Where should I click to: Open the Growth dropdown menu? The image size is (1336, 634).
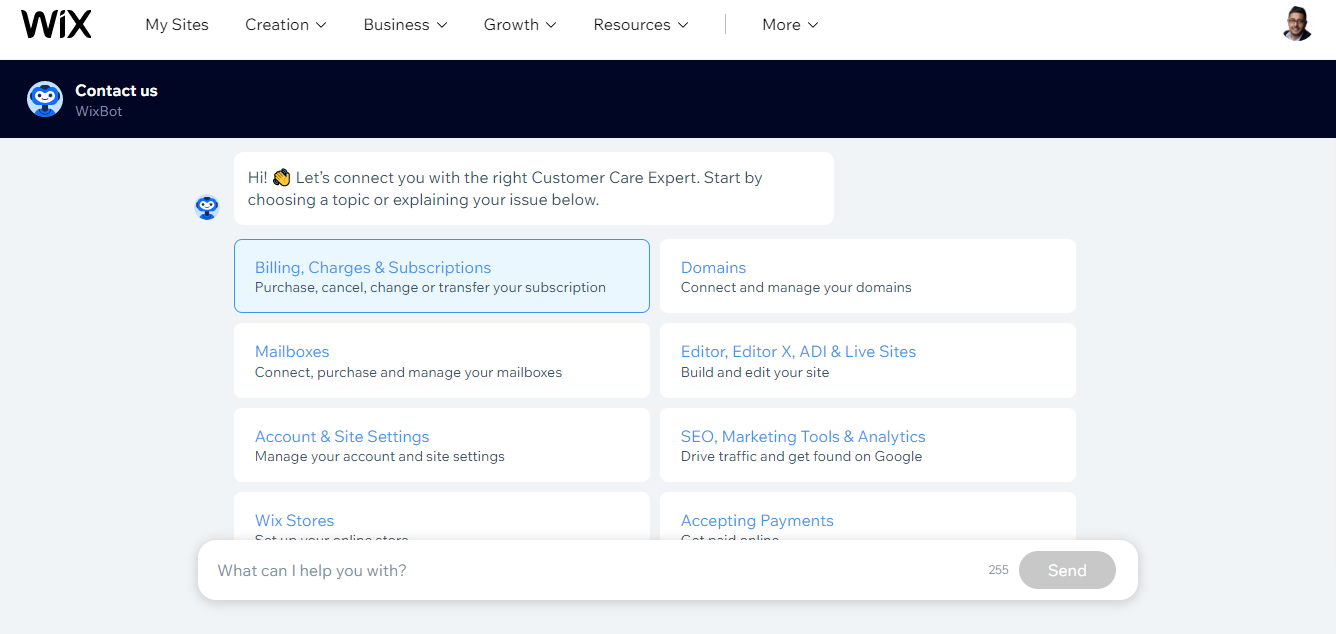tap(520, 25)
